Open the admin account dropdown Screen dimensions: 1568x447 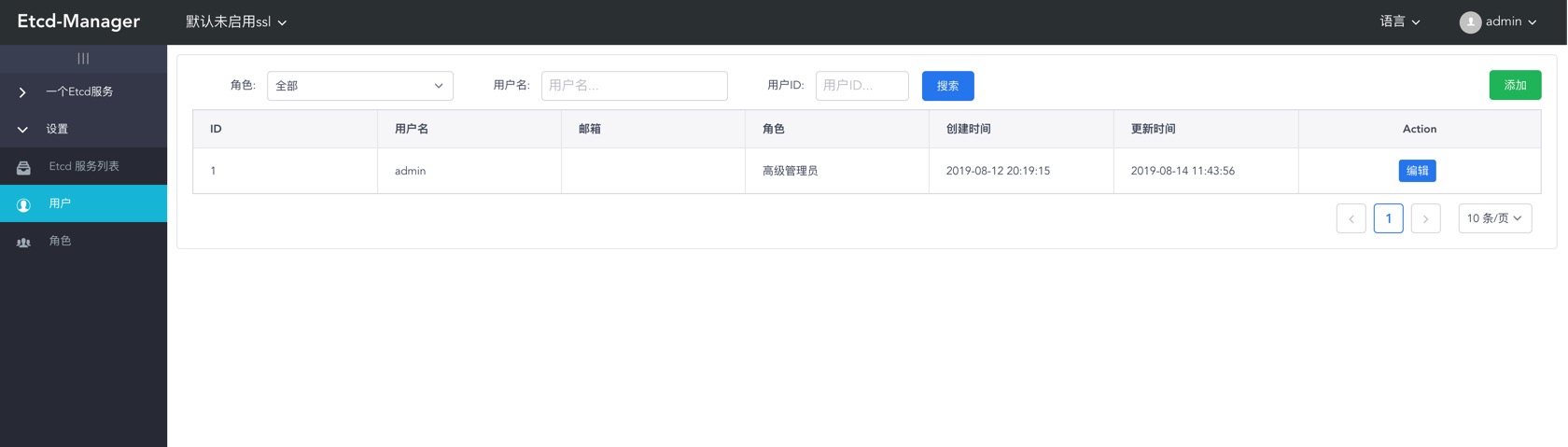coord(1498,21)
